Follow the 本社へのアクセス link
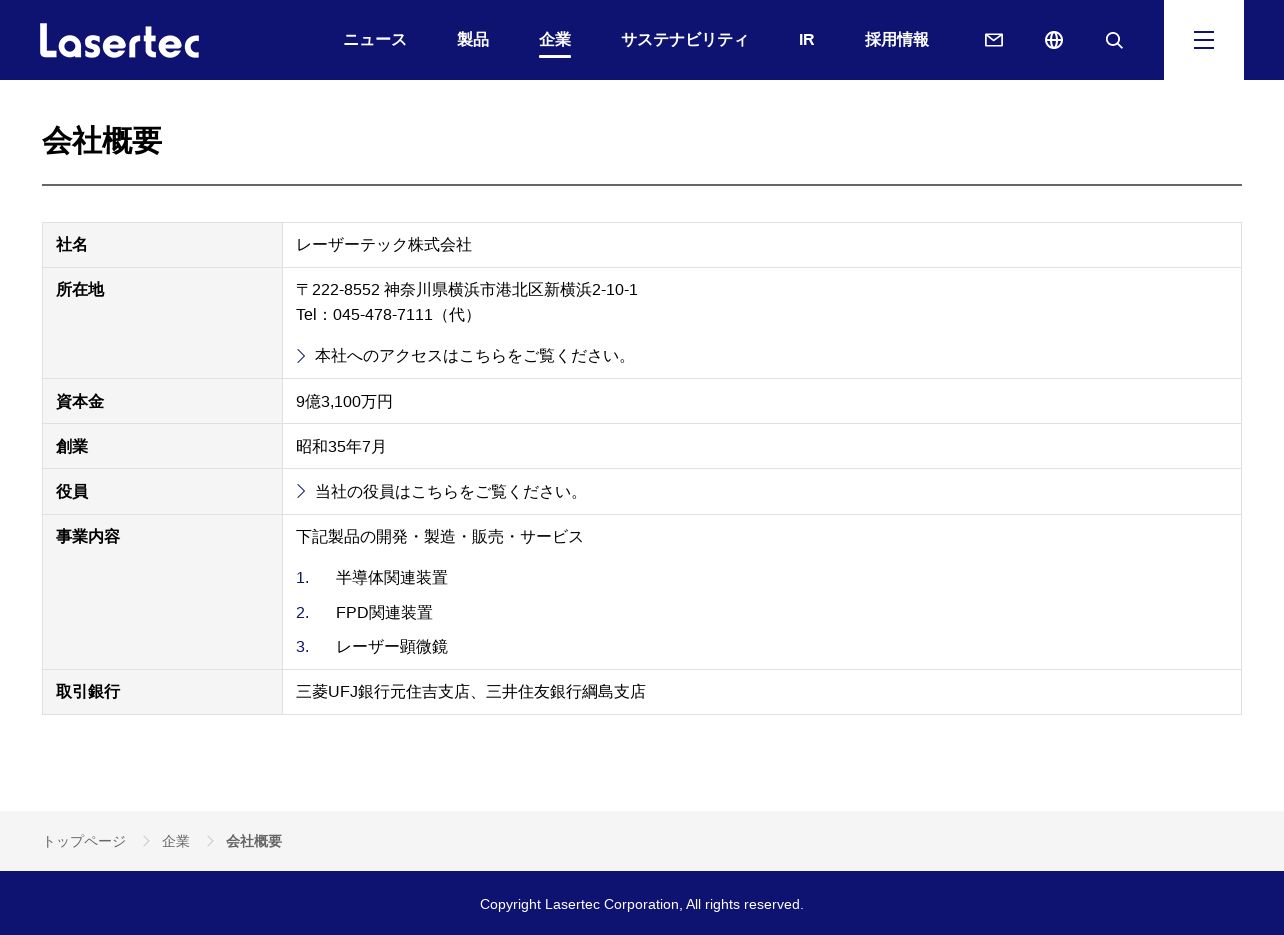The height and width of the screenshot is (935, 1284). (x=465, y=356)
